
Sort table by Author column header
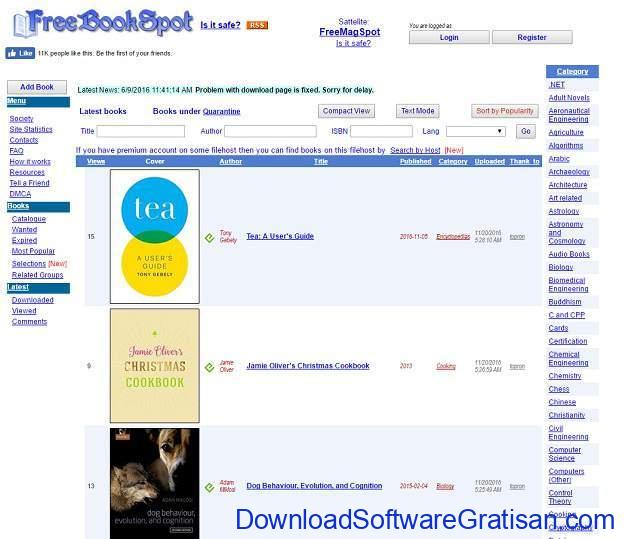[x=230, y=161]
